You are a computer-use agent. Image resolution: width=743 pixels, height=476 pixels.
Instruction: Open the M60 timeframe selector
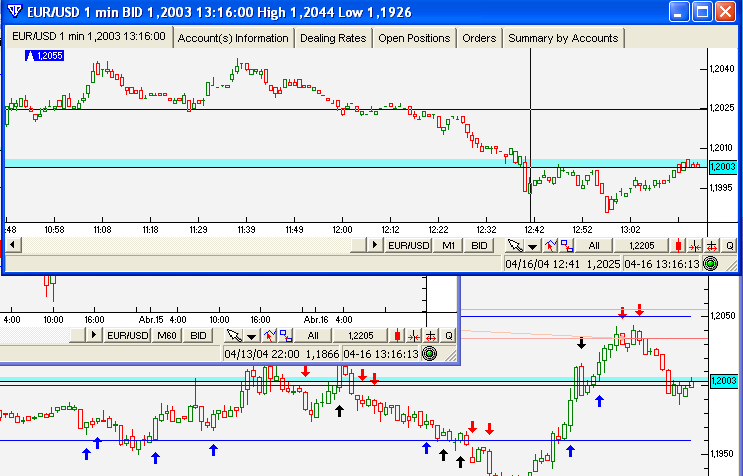tap(167, 335)
